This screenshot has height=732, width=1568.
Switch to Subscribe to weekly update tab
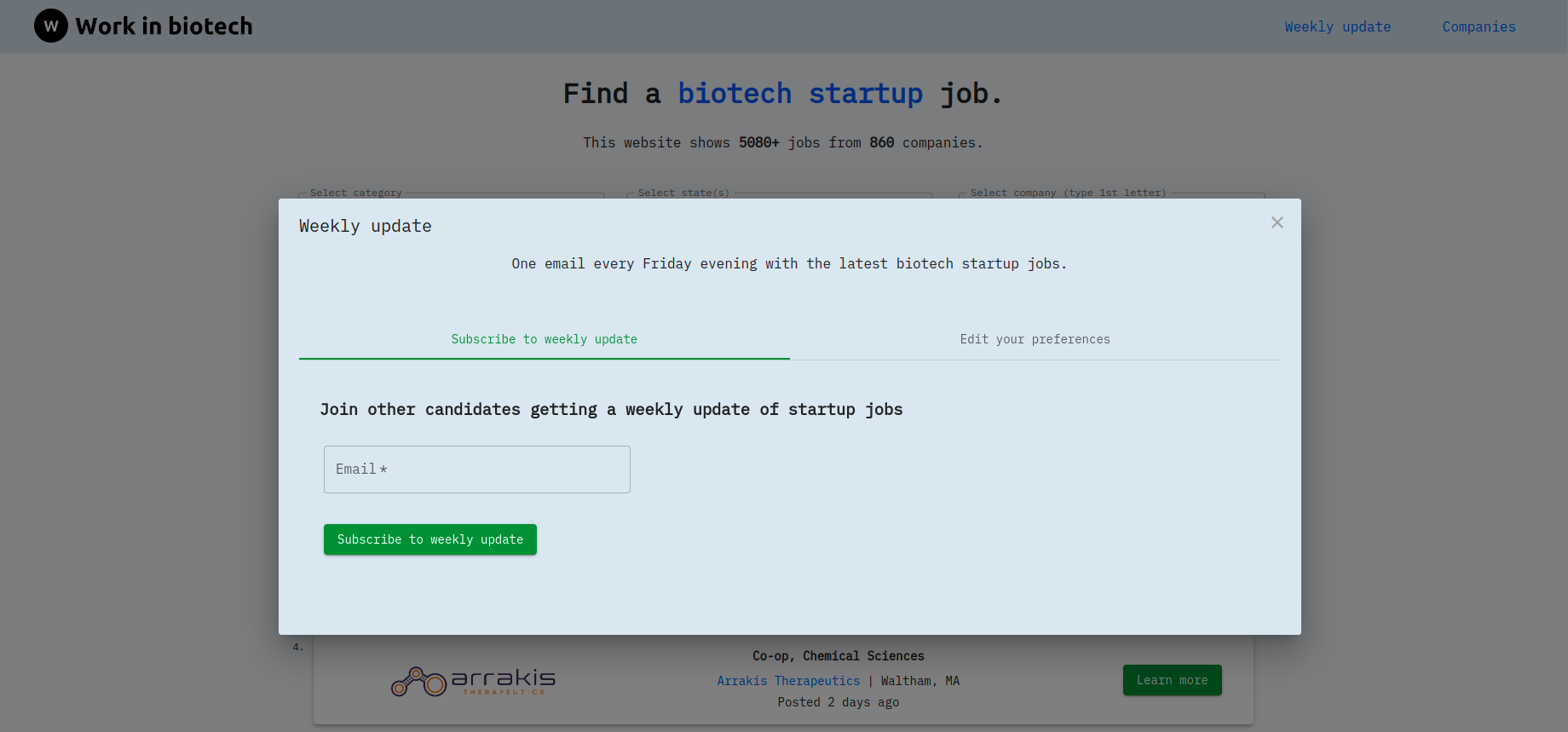click(545, 339)
